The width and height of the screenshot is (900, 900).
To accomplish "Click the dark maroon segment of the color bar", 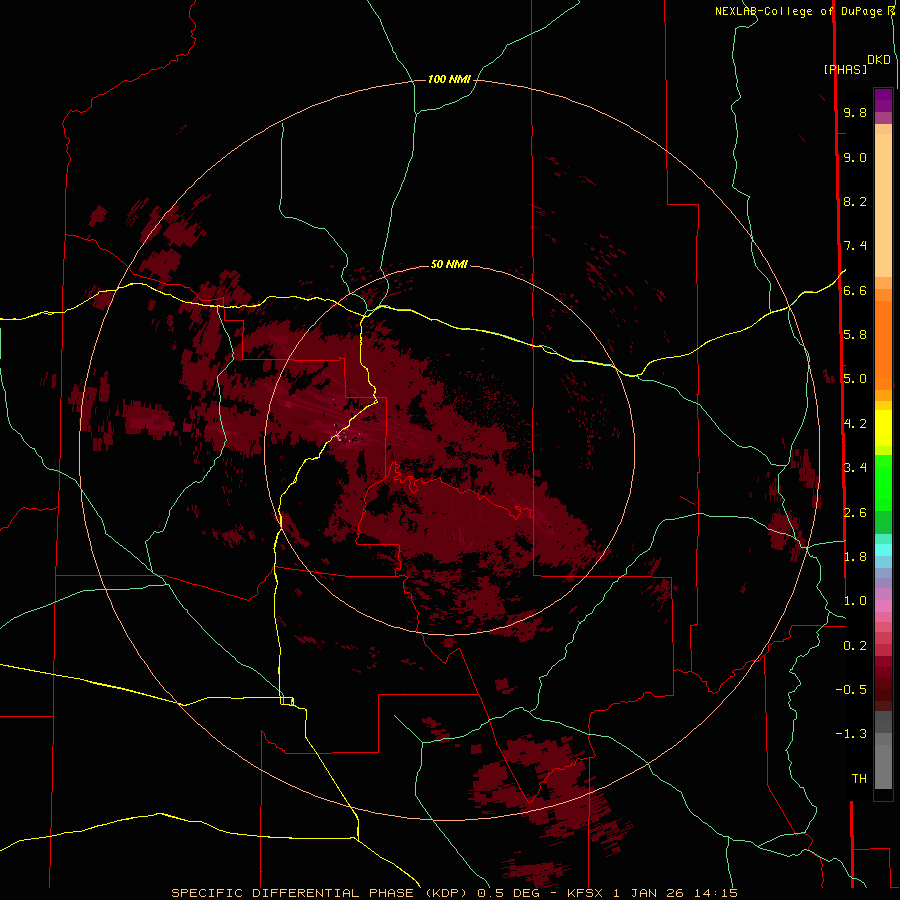I will (x=883, y=683).
